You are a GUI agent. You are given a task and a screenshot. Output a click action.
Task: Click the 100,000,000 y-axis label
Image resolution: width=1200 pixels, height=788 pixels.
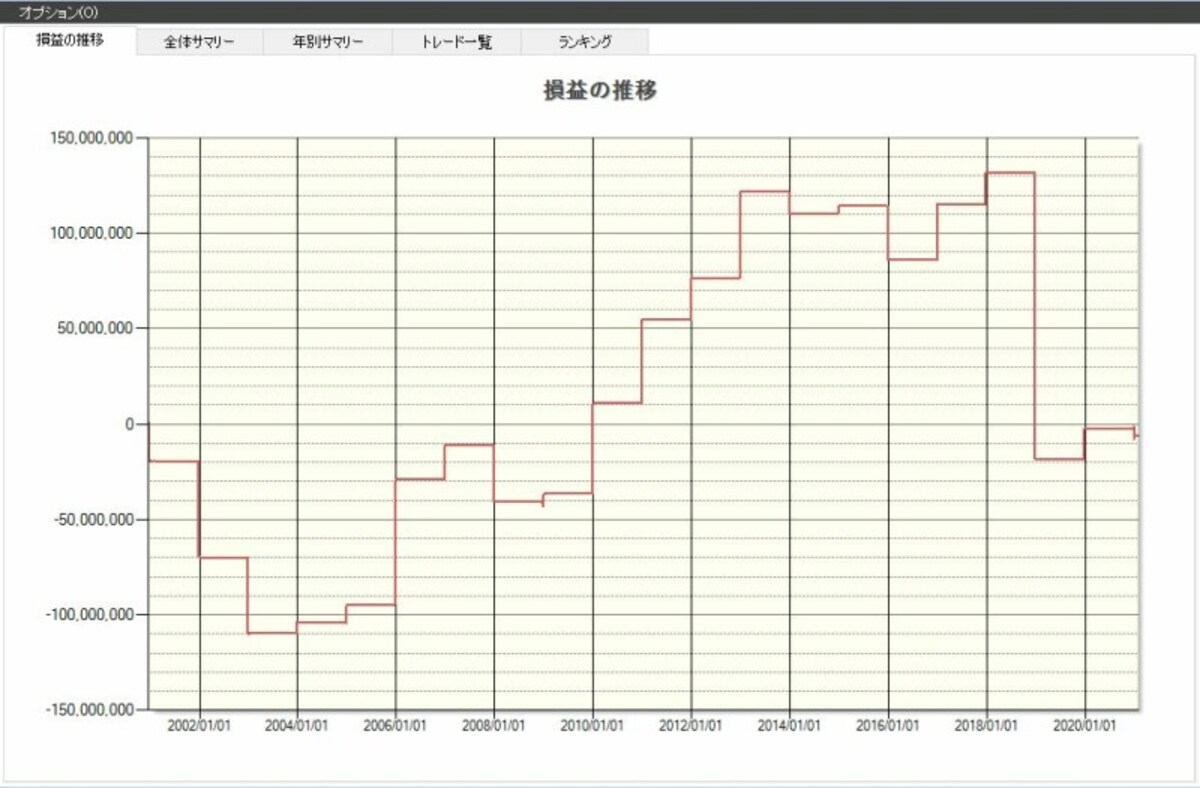tap(92, 233)
